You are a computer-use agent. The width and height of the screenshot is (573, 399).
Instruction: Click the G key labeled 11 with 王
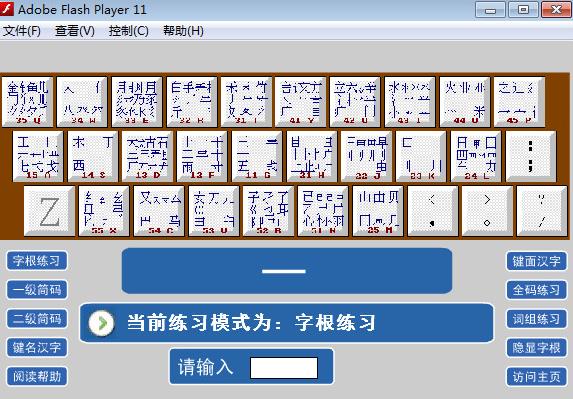point(257,156)
